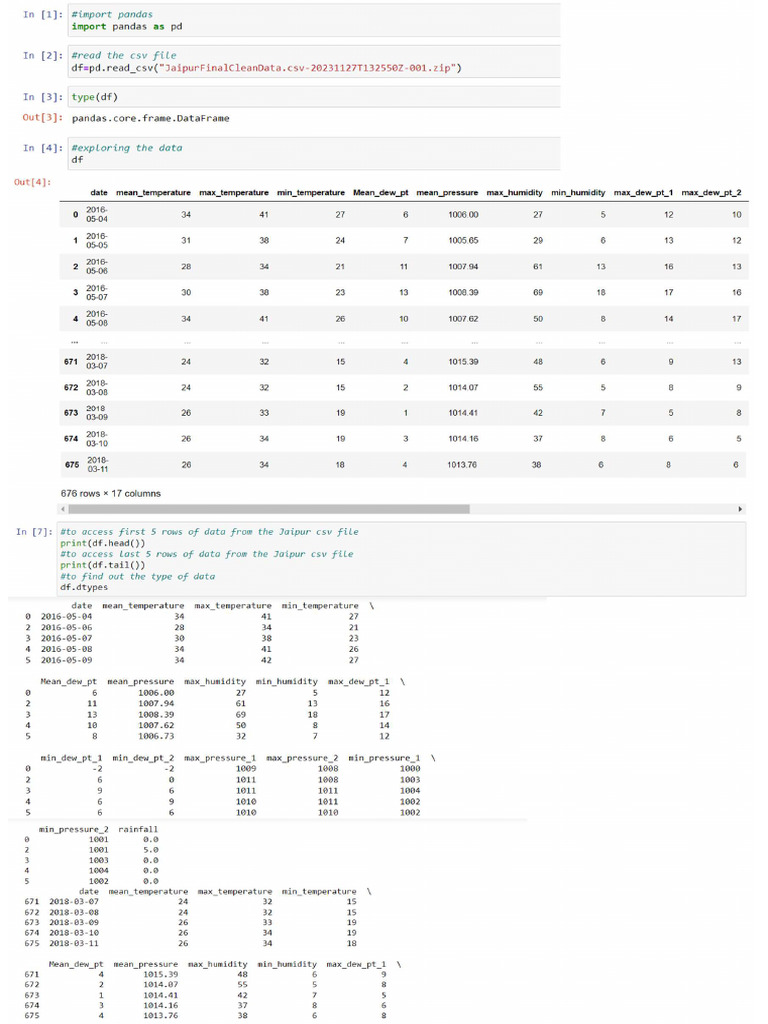The image size is (768, 1024).
Task: Click the Out[4] output prompt label
Action: [32, 182]
